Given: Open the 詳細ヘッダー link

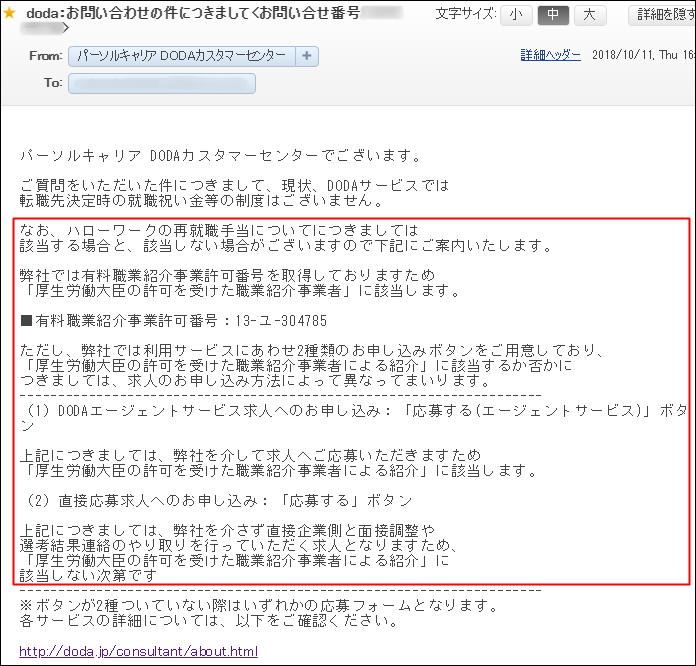Looking at the screenshot, I should click(x=550, y=55).
